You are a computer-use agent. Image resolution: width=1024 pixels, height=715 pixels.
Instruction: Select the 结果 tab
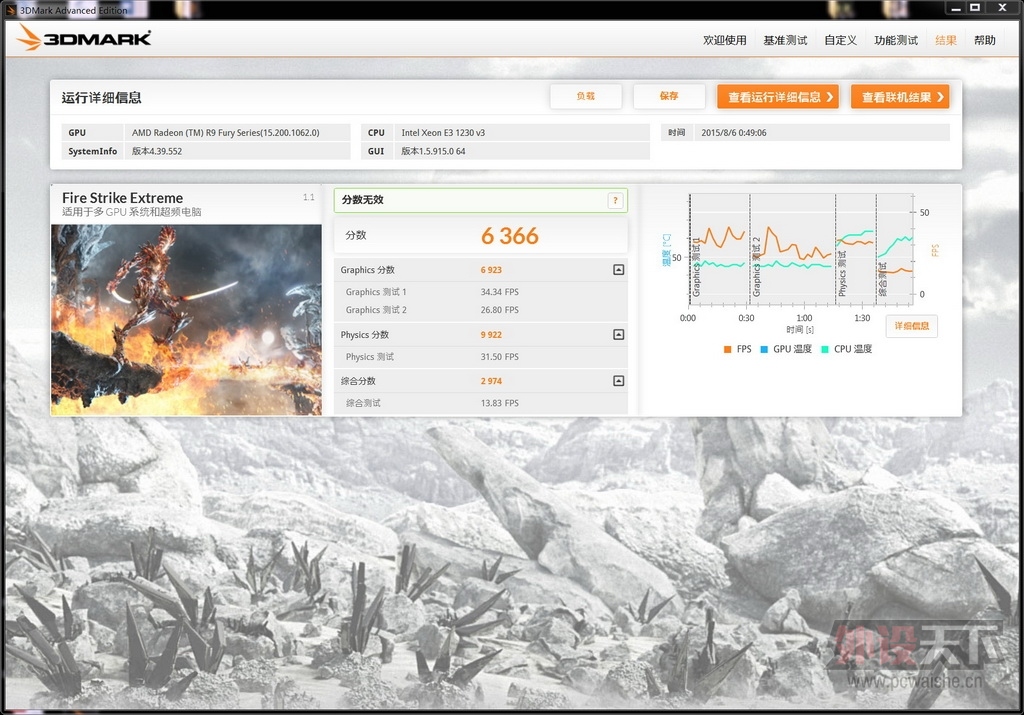[946, 40]
